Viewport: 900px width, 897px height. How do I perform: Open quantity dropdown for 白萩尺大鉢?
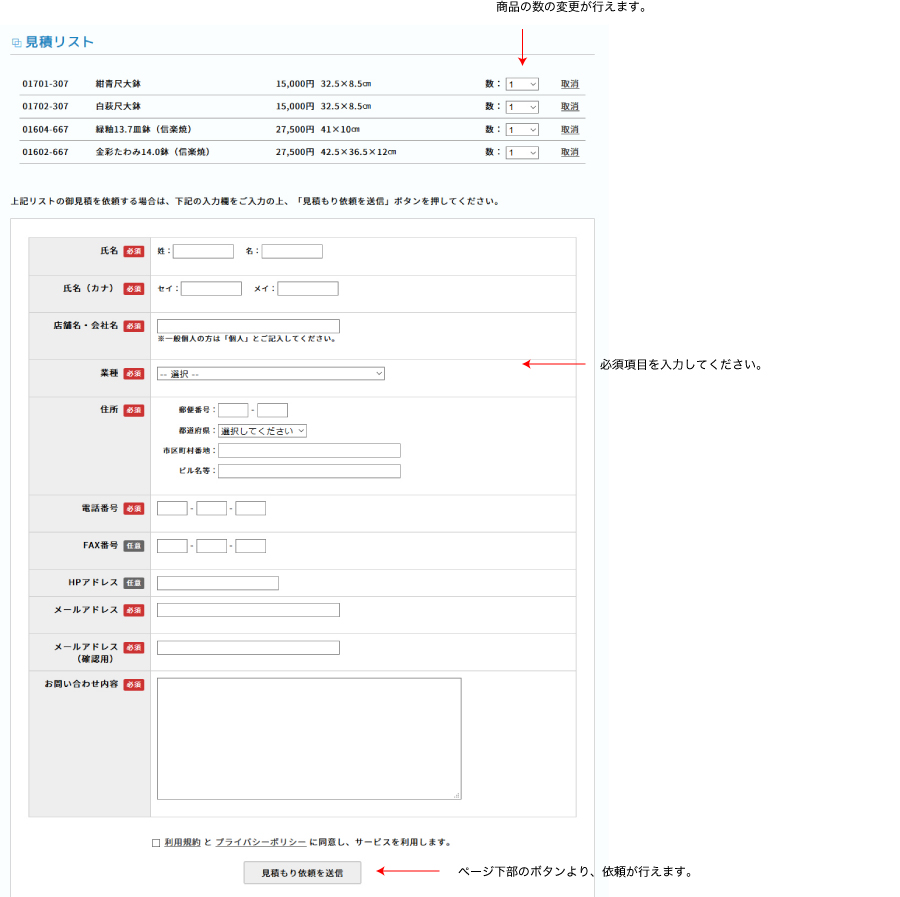click(x=522, y=107)
